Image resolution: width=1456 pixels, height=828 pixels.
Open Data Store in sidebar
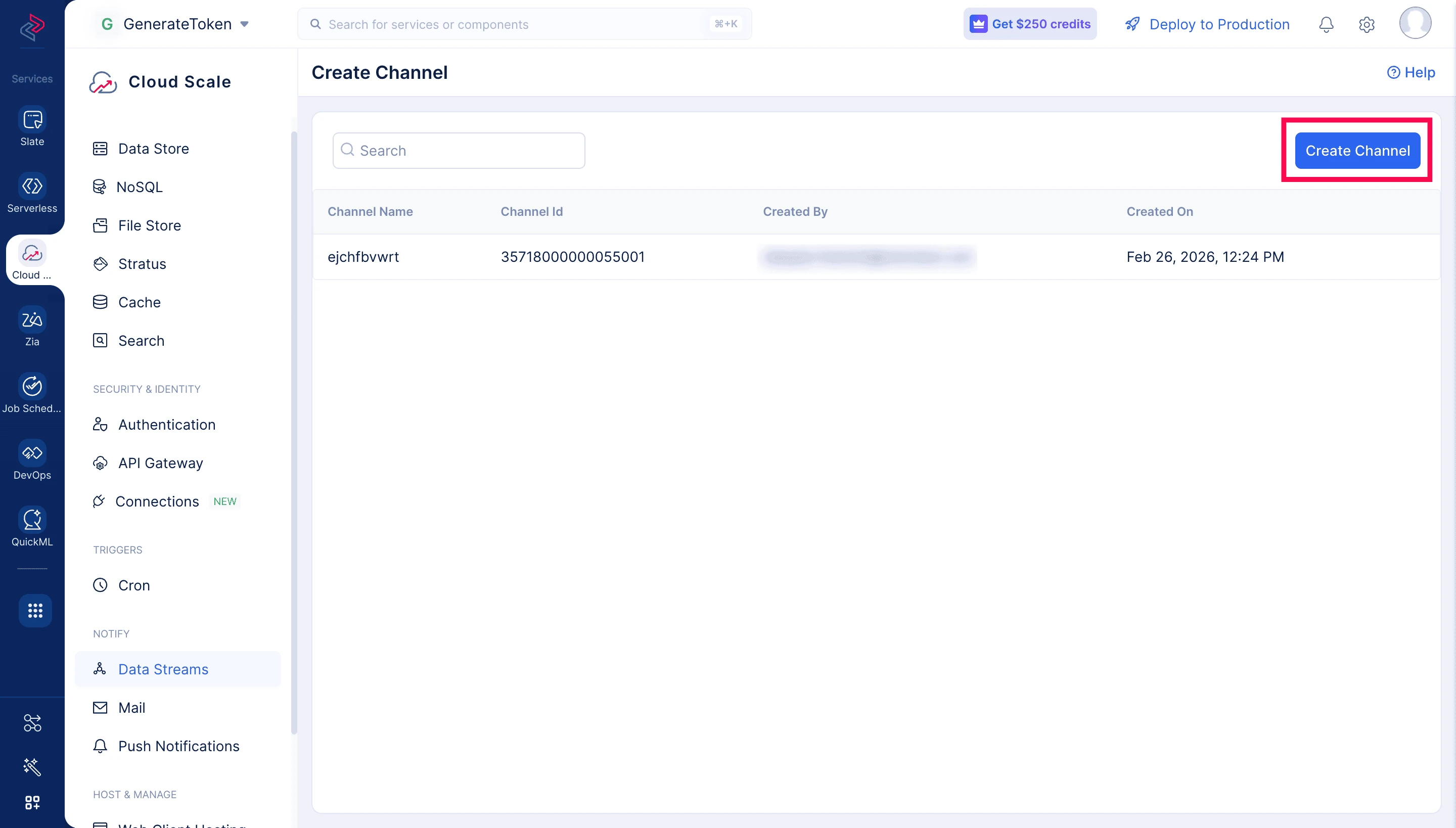(x=177, y=149)
